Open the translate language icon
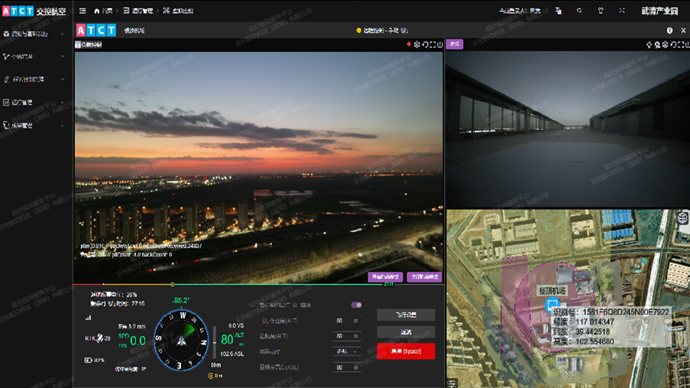Image resolution: width=690 pixels, height=388 pixels. click(x=558, y=11)
